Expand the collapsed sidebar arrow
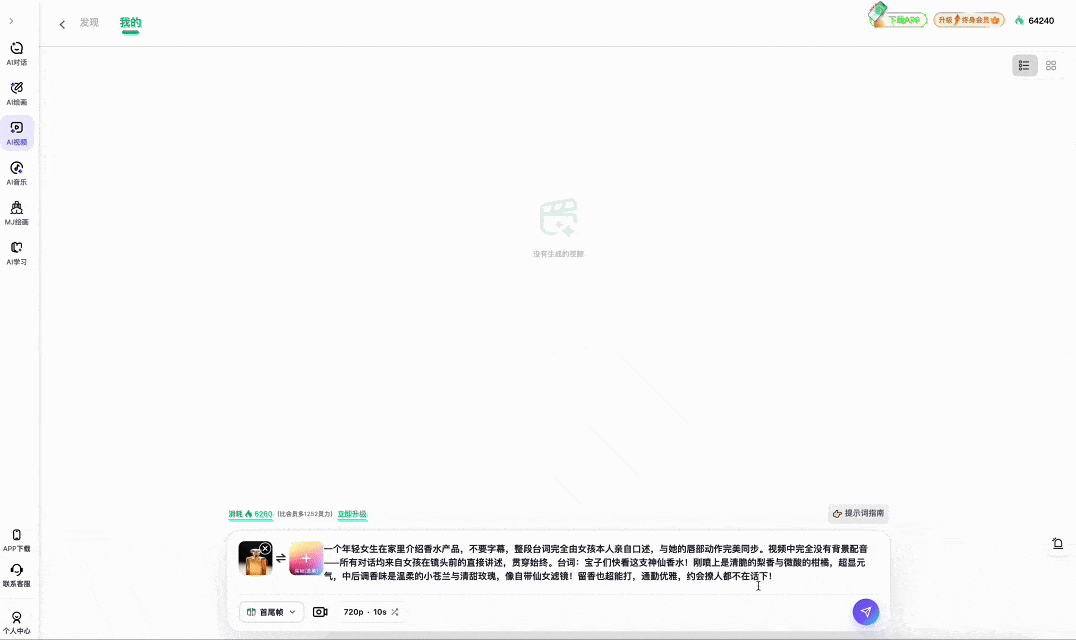 pos(11,21)
